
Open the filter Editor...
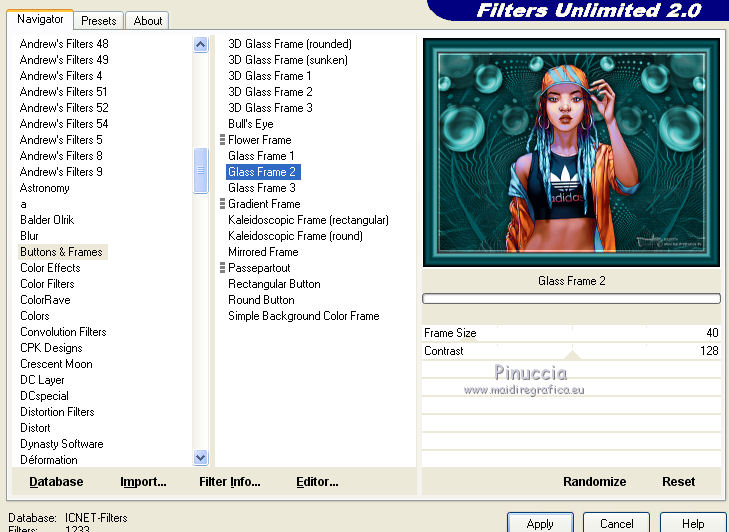click(317, 482)
